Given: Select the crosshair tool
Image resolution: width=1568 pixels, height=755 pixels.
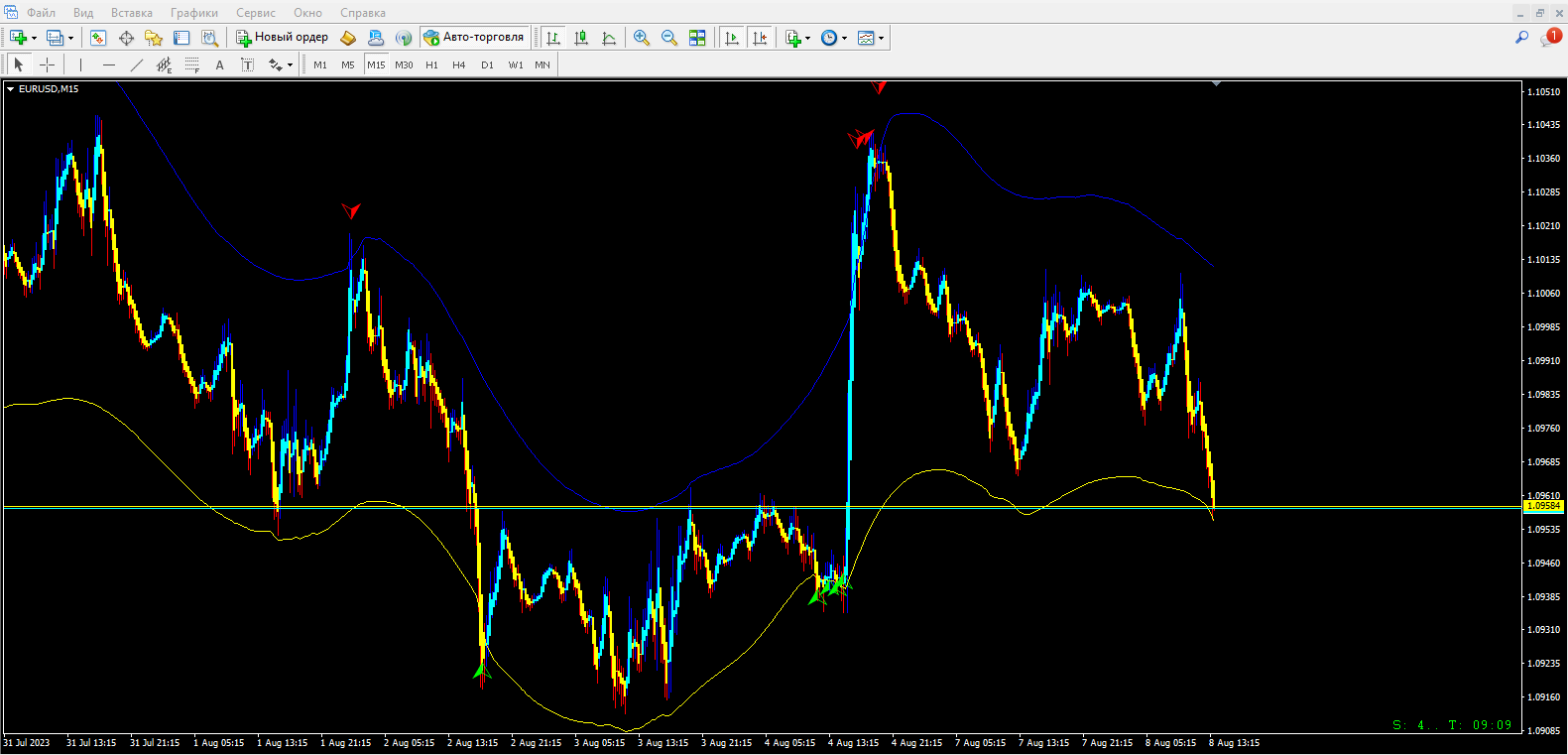Looking at the screenshot, I should pos(47,64).
